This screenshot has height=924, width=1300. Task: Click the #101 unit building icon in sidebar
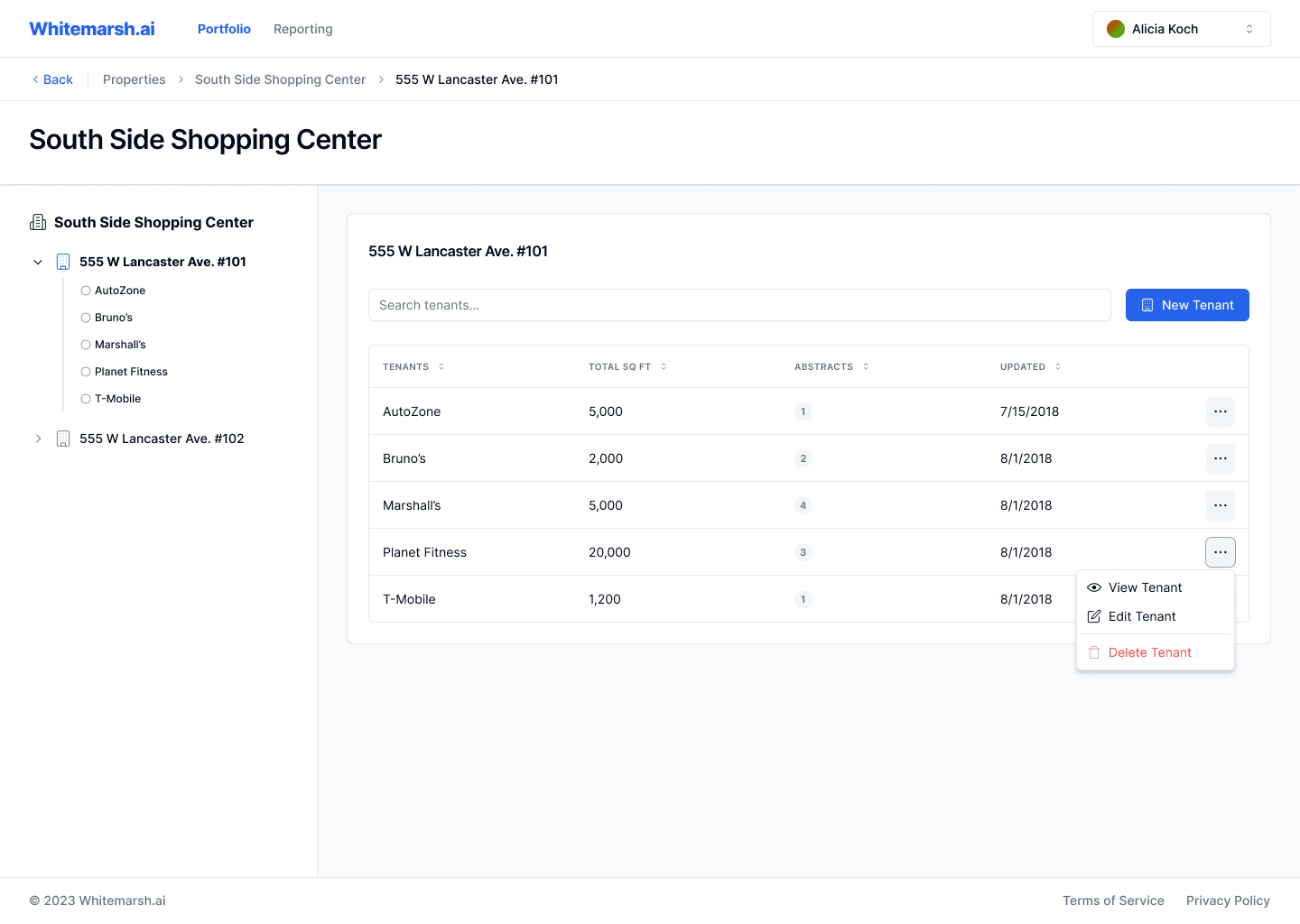click(x=63, y=262)
